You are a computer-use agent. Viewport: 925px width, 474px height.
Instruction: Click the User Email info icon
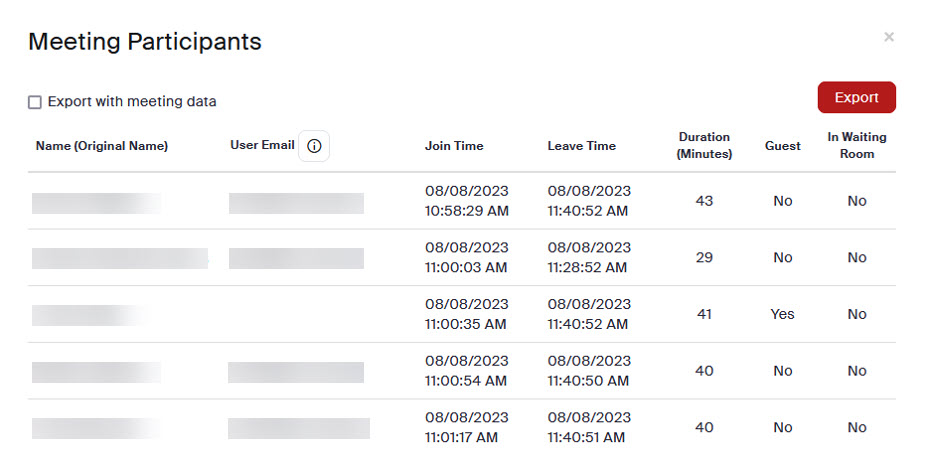(314, 146)
